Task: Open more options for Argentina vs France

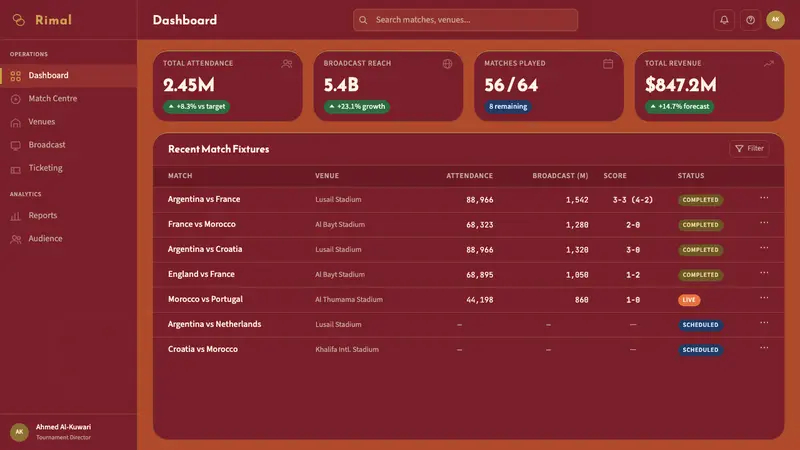Action: 764,198
